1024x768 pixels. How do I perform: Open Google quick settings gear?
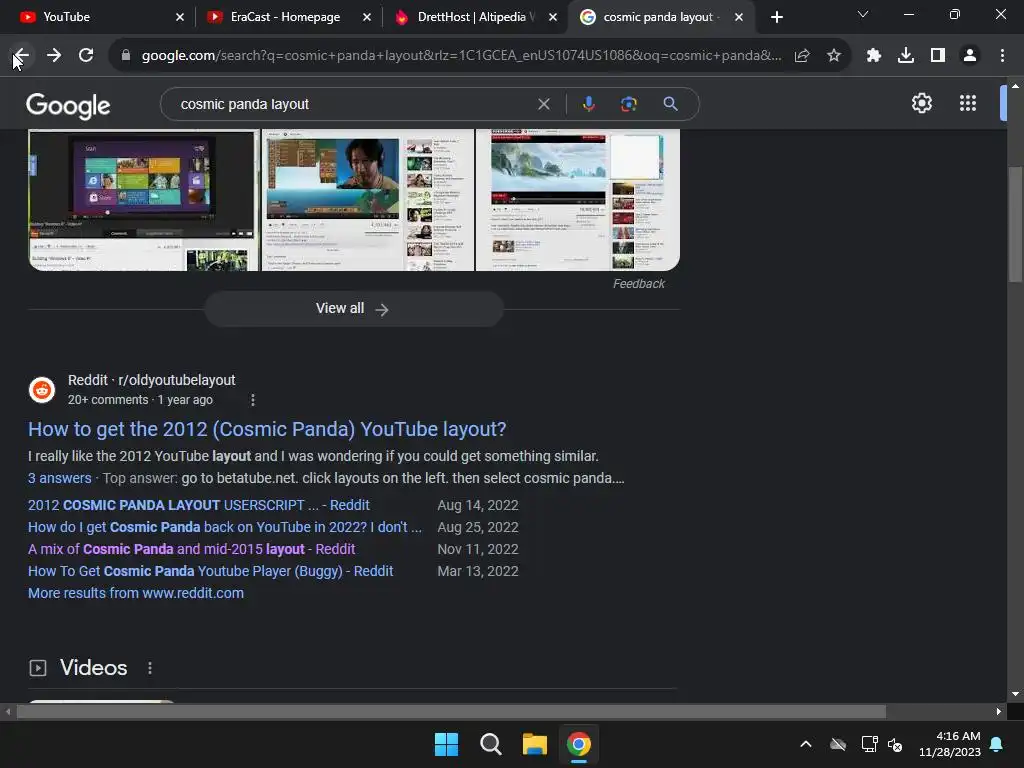(921, 103)
